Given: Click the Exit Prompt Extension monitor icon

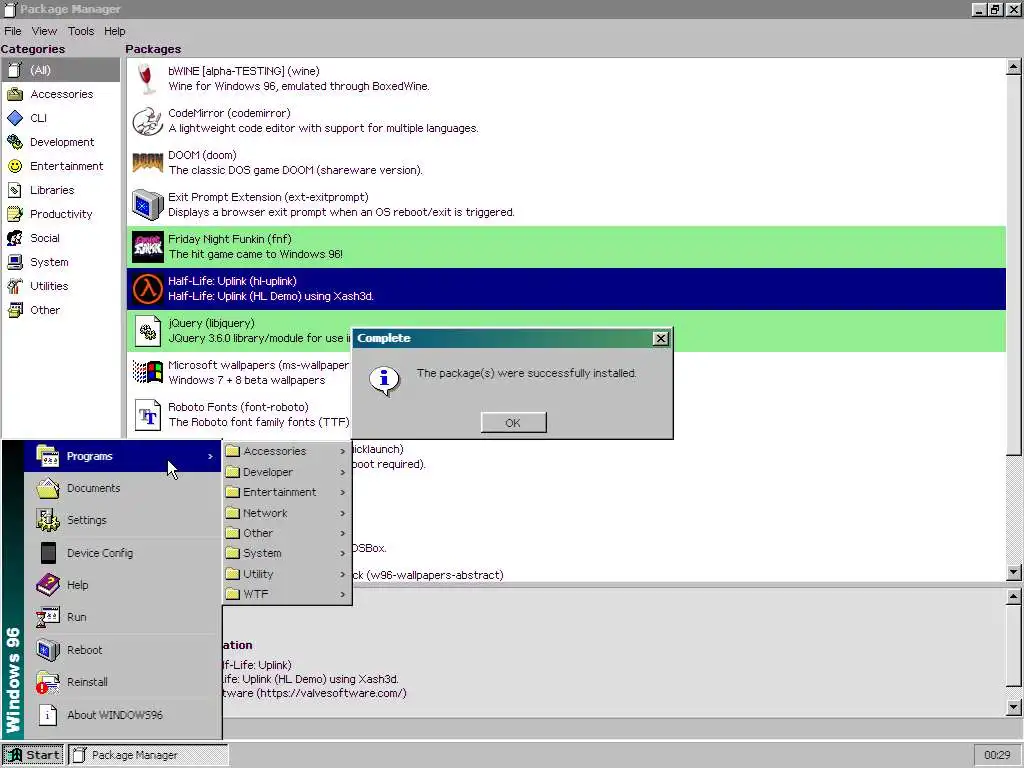Looking at the screenshot, I should coord(148,205).
